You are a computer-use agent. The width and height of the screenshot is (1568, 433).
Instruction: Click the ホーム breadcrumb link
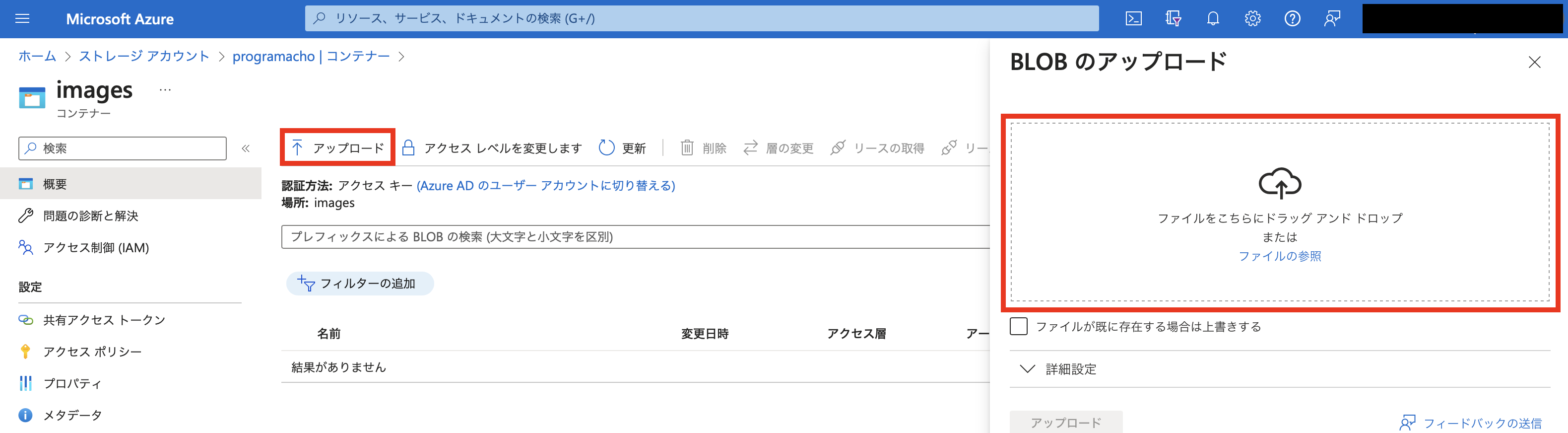(37, 57)
